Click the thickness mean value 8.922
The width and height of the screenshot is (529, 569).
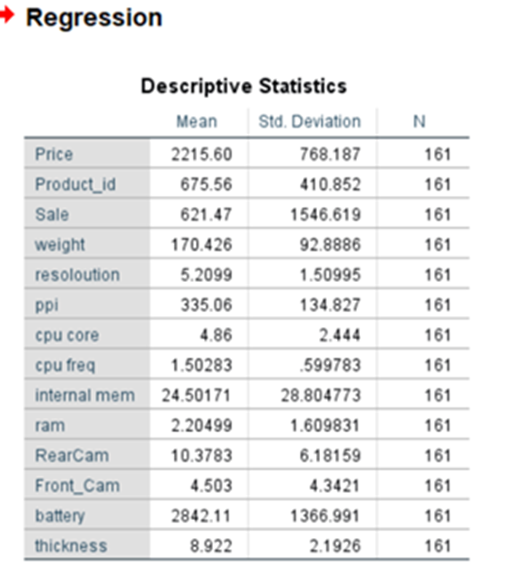click(211, 546)
